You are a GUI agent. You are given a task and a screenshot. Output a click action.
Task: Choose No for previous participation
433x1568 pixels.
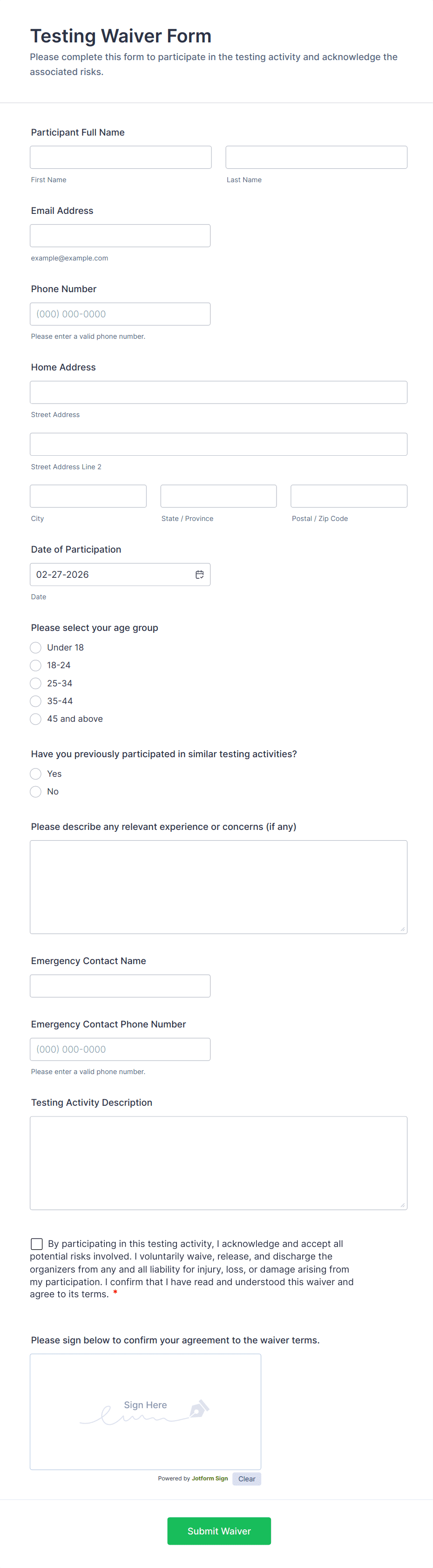(36, 791)
